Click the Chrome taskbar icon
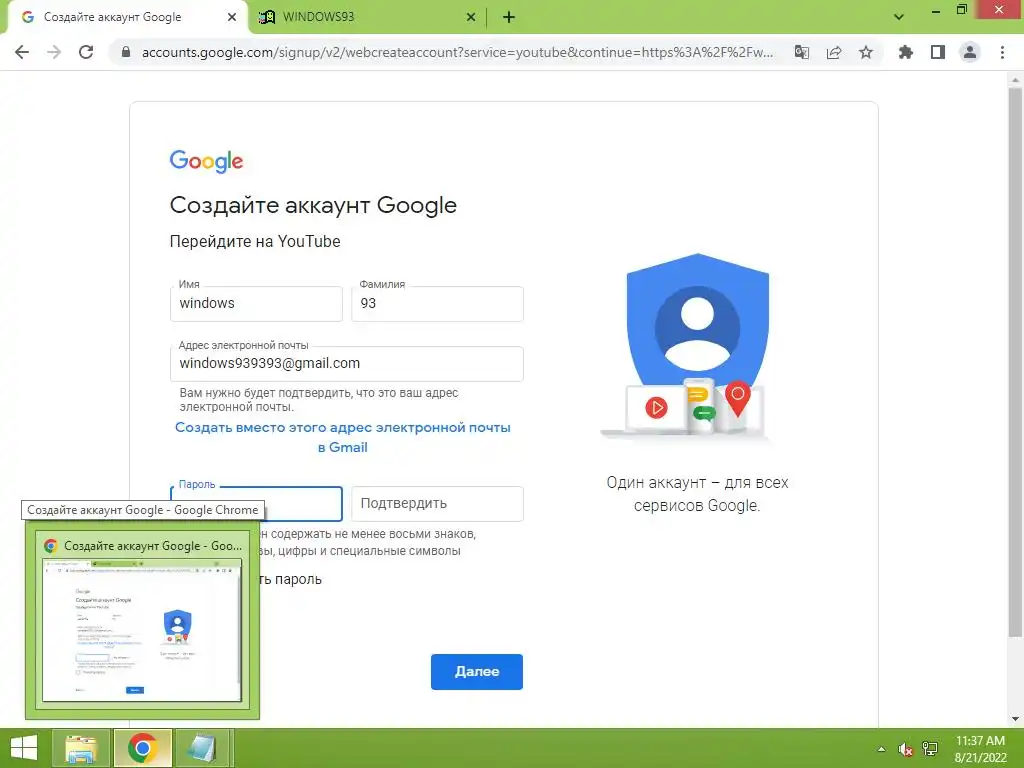Image resolution: width=1024 pixels, height=768 pixels. pyautogui.click(x=142, y=748)
